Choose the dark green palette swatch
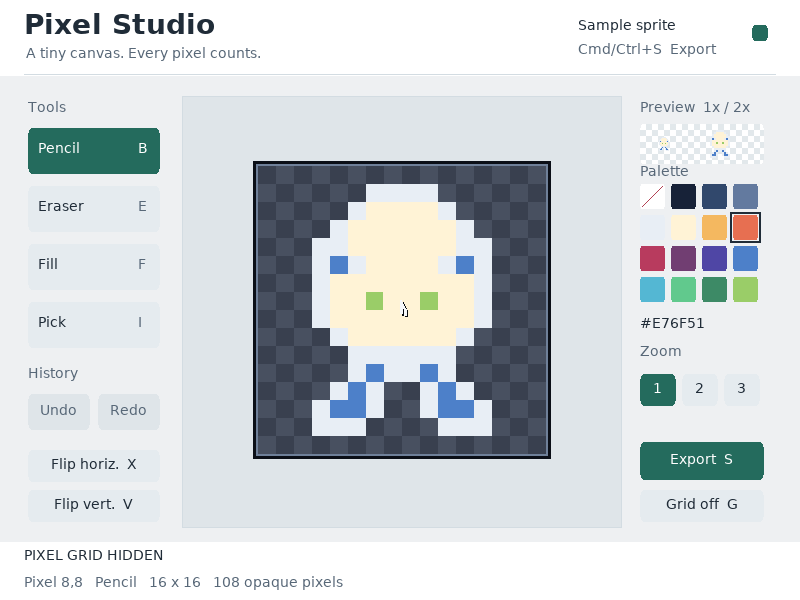This screenshot has width=800, height=600. 714,290
